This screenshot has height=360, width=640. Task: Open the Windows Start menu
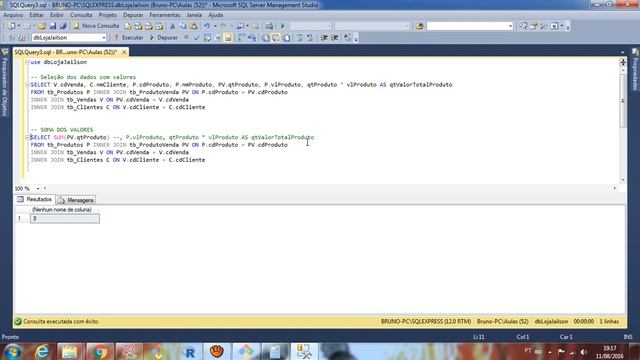(12, 351)
